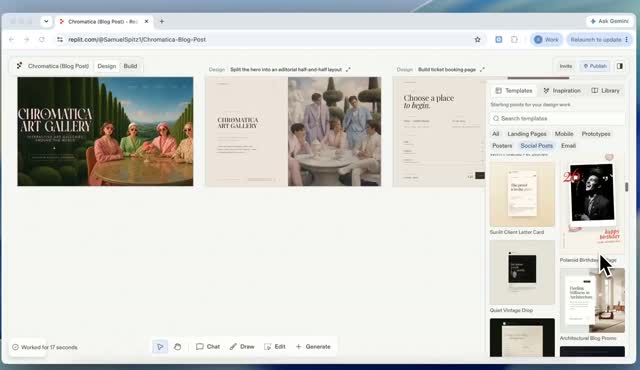The image size is (640, 370).
Task: Click the blue toolbar extension icon
Action: 499,40
